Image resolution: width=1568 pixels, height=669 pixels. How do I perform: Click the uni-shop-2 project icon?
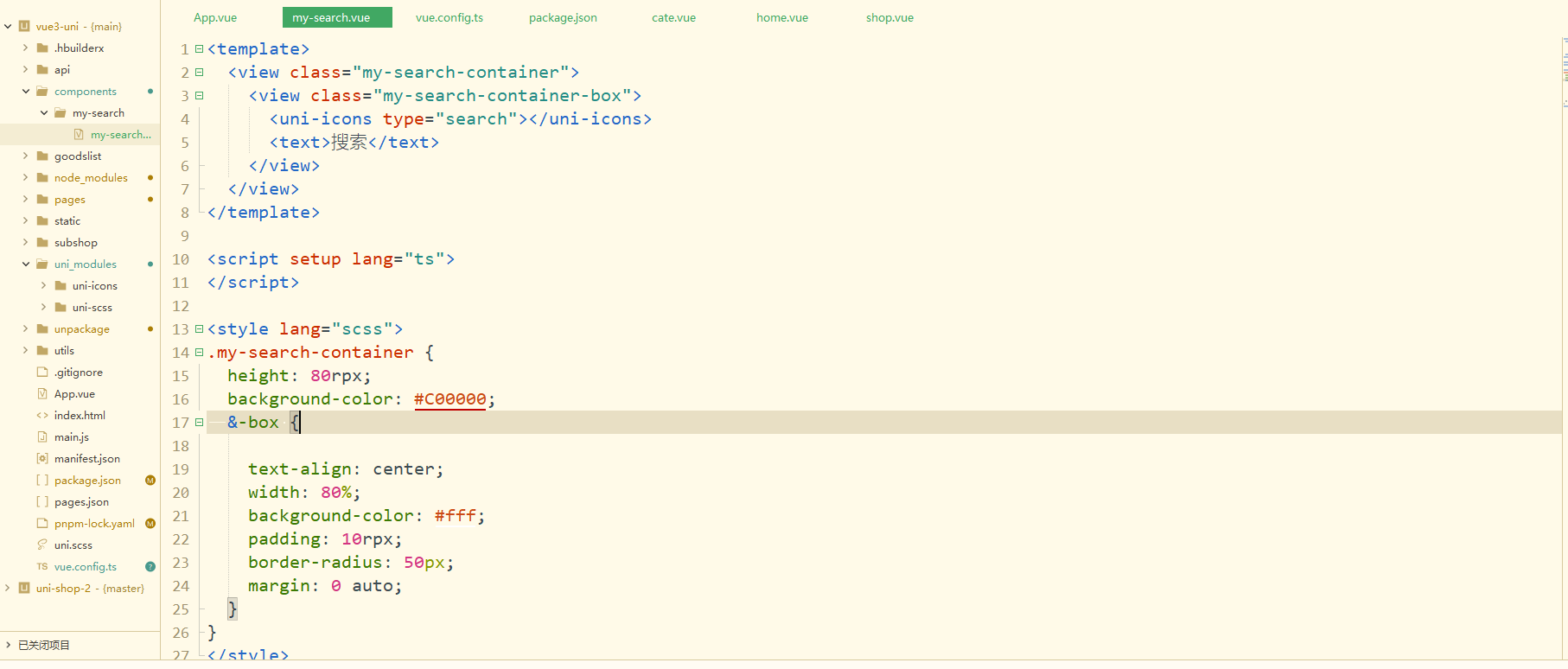coord(24,589)
